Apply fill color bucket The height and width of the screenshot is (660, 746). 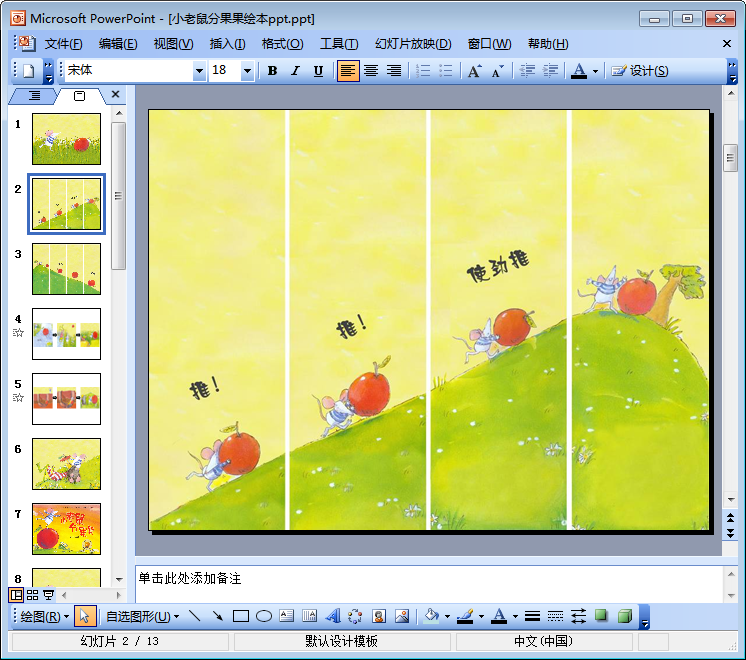click(x=431, y=616)
